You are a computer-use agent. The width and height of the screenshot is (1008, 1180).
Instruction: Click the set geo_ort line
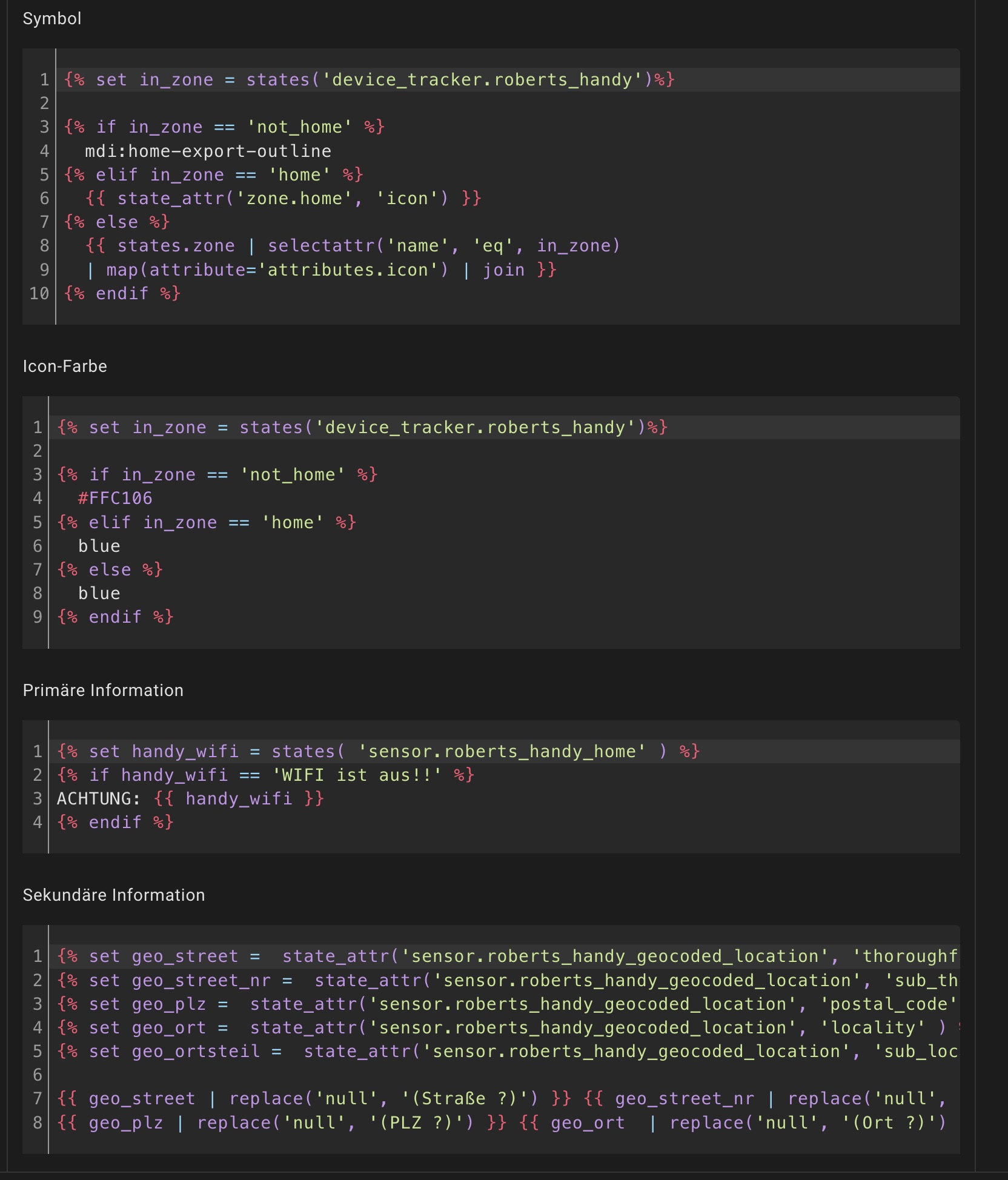pyautogui.click(x=508, y=1027)
